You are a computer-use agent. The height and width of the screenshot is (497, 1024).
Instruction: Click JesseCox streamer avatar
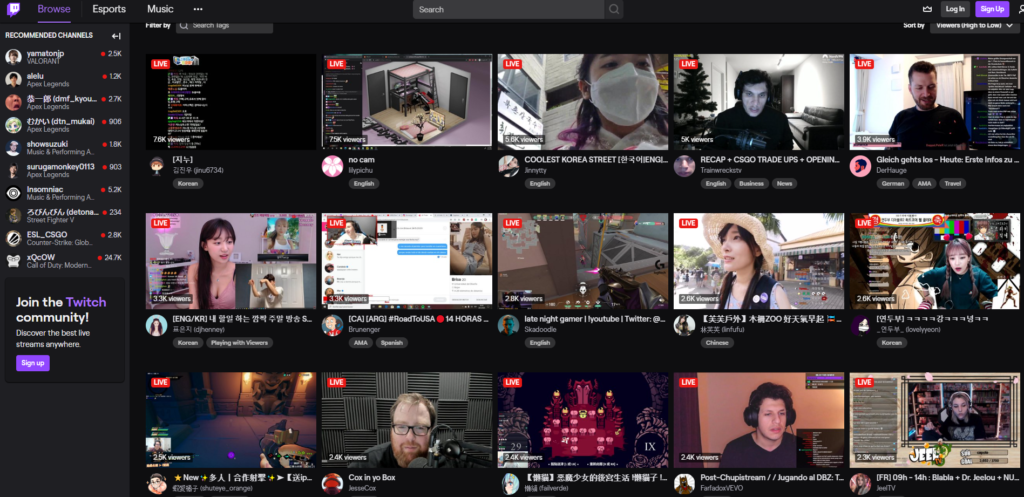pos(332,484)
